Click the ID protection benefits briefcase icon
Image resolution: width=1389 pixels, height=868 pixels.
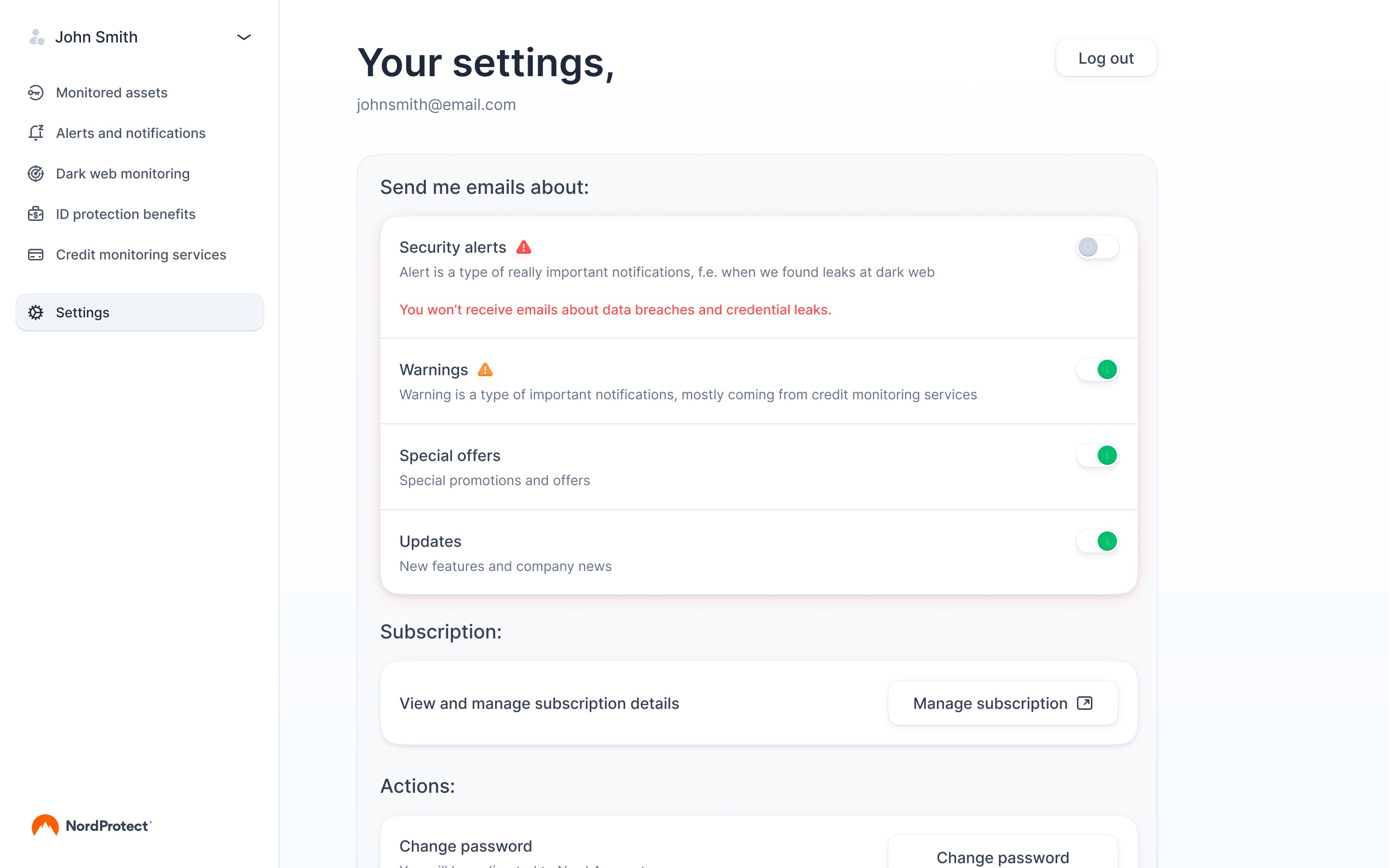click(36, 214)
